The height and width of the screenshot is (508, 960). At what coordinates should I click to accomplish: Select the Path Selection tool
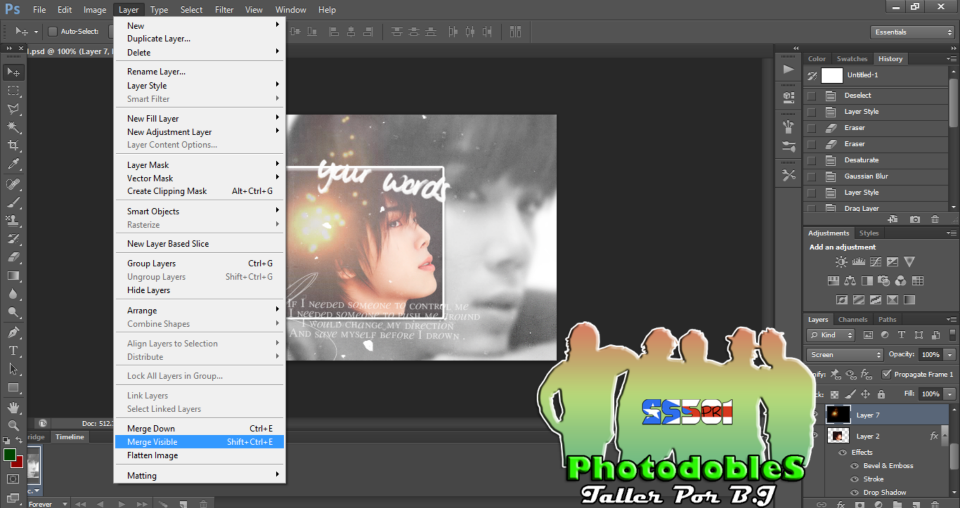[13, 369]
